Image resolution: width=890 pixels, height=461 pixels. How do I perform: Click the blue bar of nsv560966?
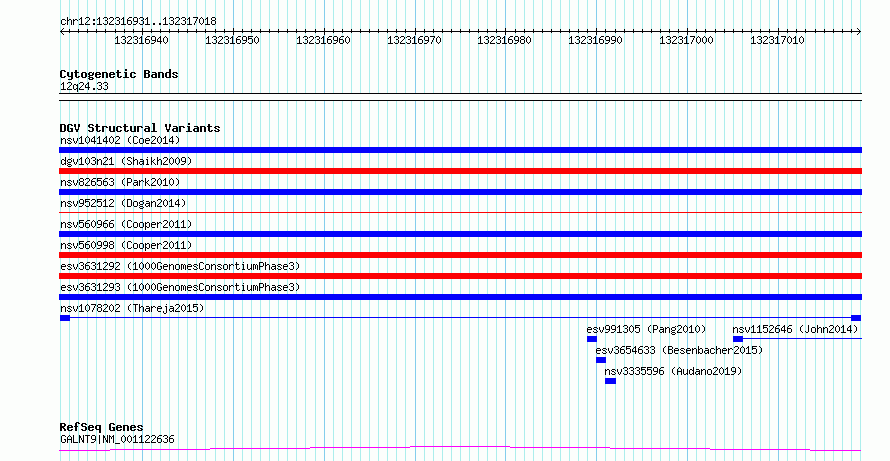pyautogui.click(x=460, y=234)
